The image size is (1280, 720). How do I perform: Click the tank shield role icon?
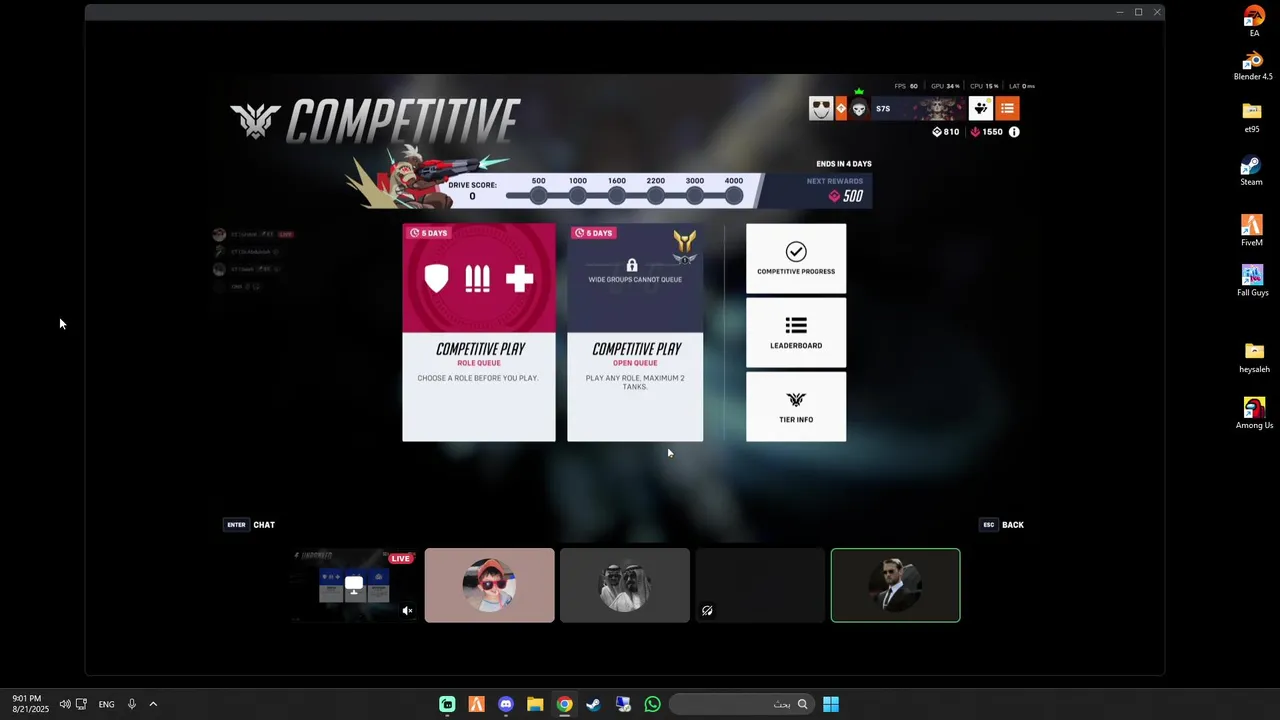[x=437, y=279]
